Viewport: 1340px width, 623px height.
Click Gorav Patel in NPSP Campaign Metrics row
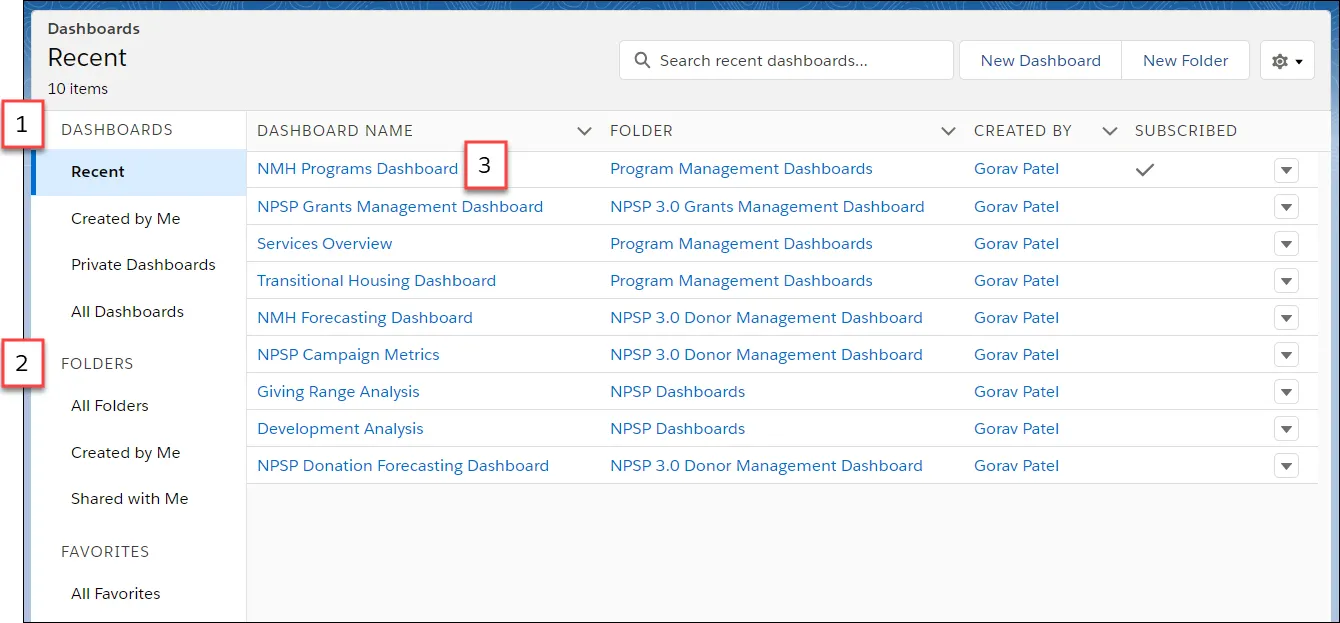tap(1016, 355)
